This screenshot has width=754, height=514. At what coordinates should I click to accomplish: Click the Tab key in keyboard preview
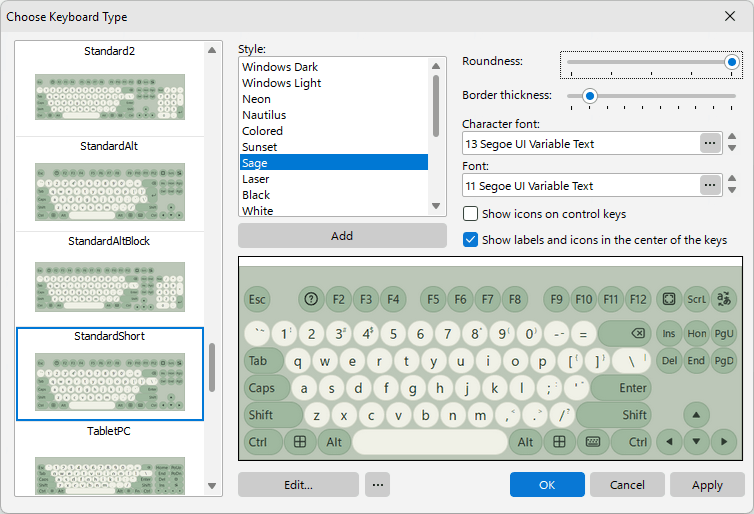(264, 361)
